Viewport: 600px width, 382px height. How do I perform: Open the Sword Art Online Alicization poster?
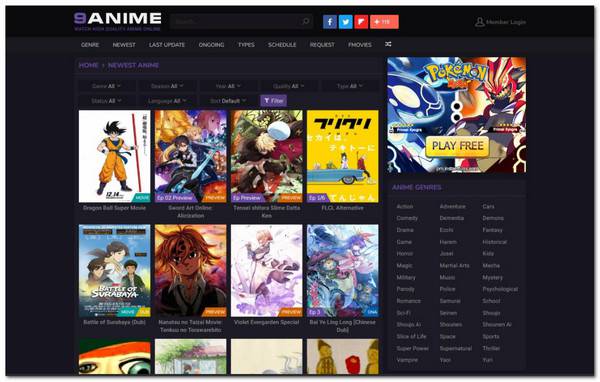[x=191, y=156]
